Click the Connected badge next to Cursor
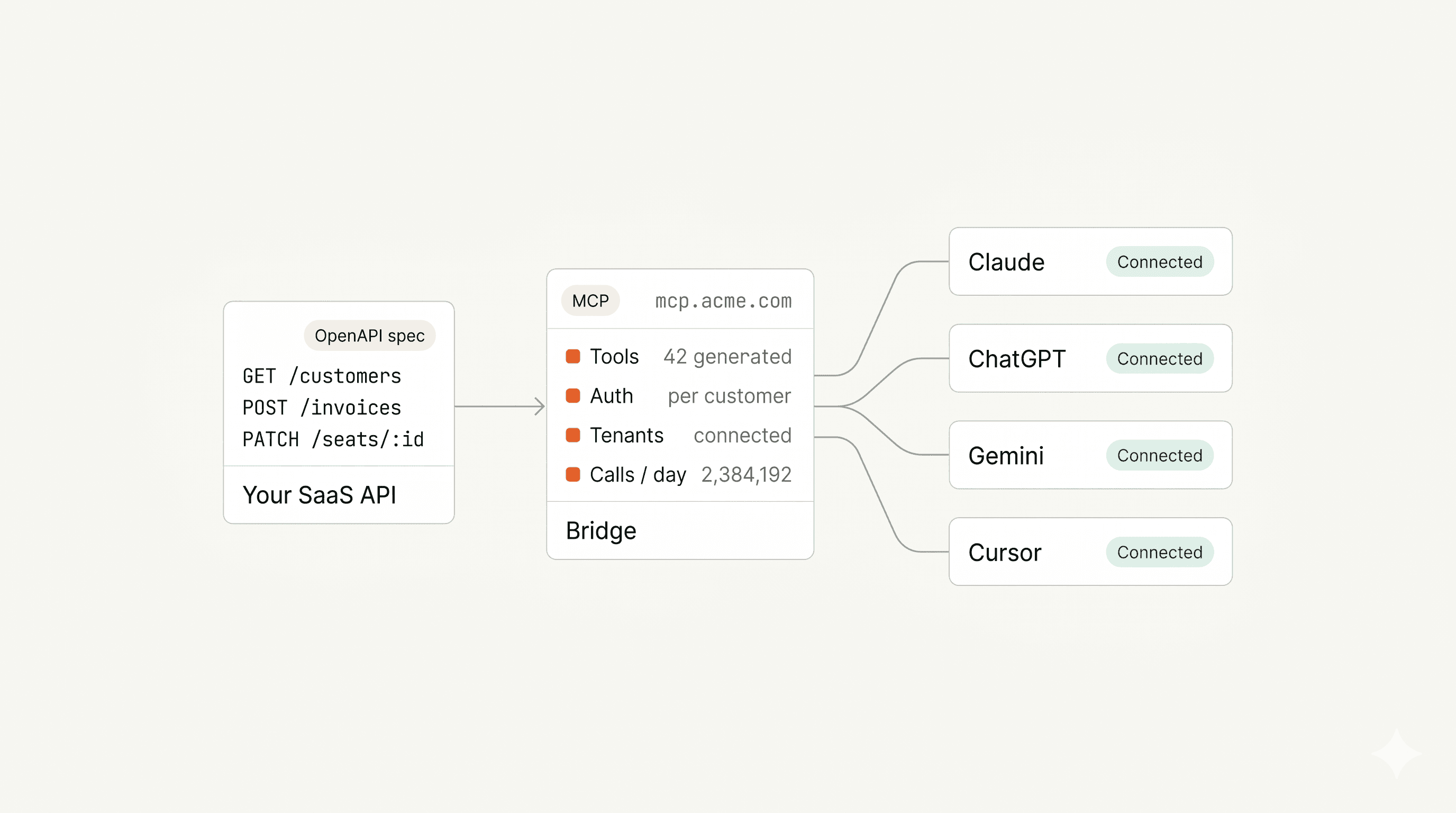Screen dimensions: 1456x813 (1159, 552)
